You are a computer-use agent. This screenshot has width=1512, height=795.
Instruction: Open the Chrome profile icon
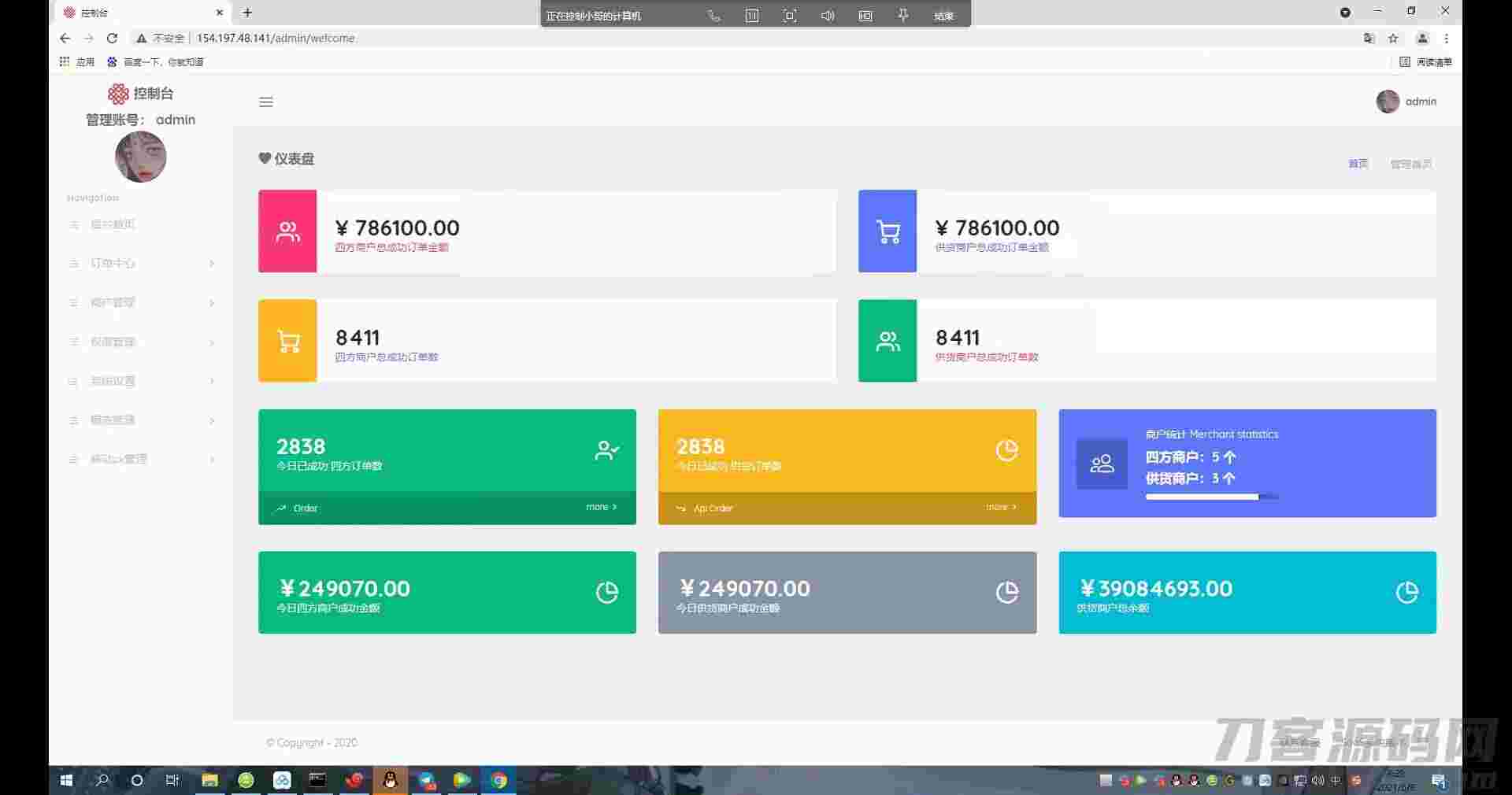1422,38
